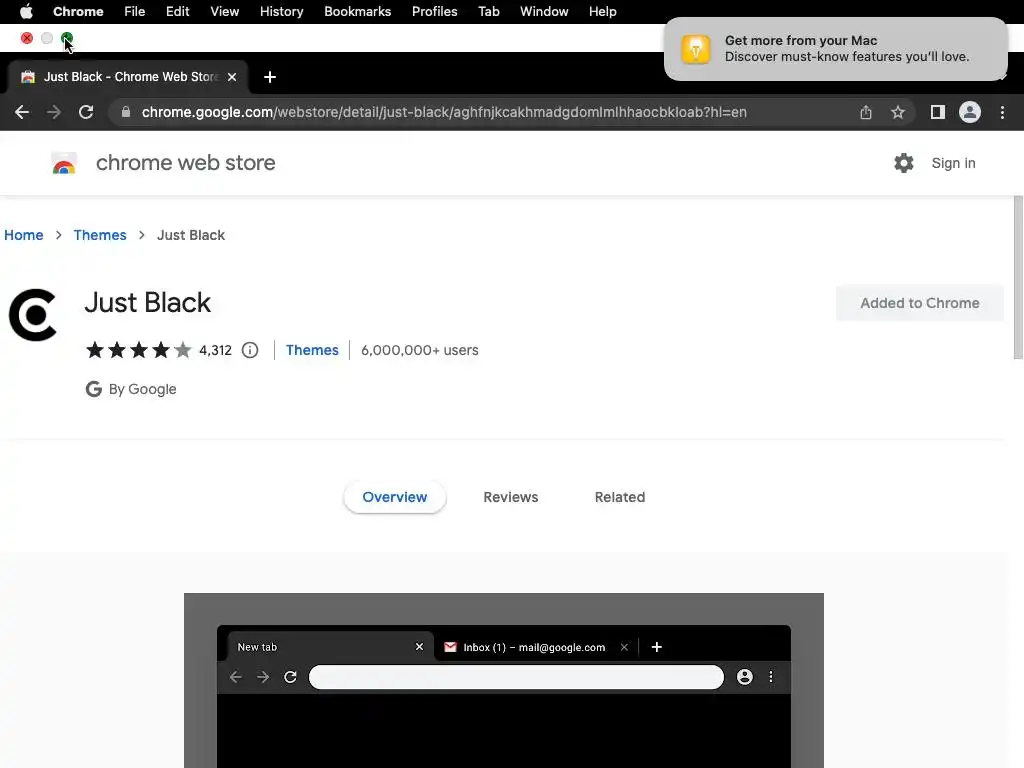Open the Just Black preview screenshot

click(504, 680)
